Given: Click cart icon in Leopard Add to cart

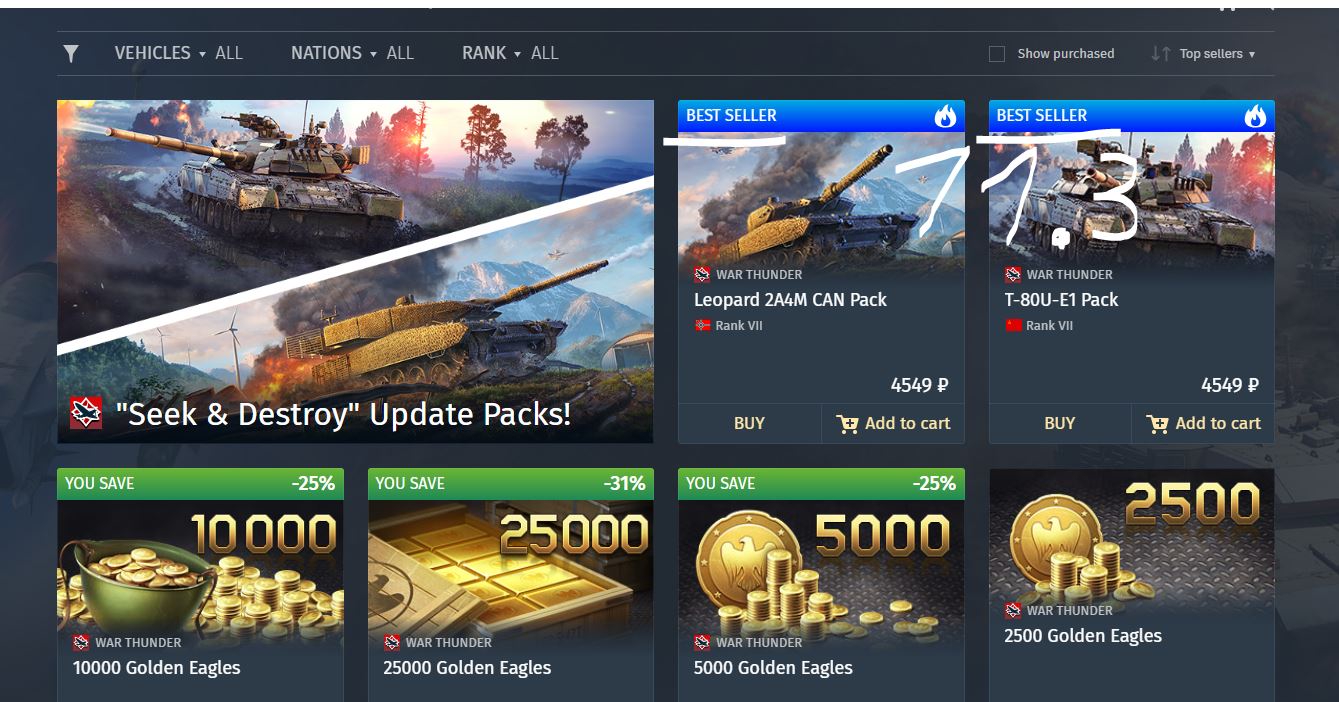Looking at the screenshot, I should (x=848, y=424).
